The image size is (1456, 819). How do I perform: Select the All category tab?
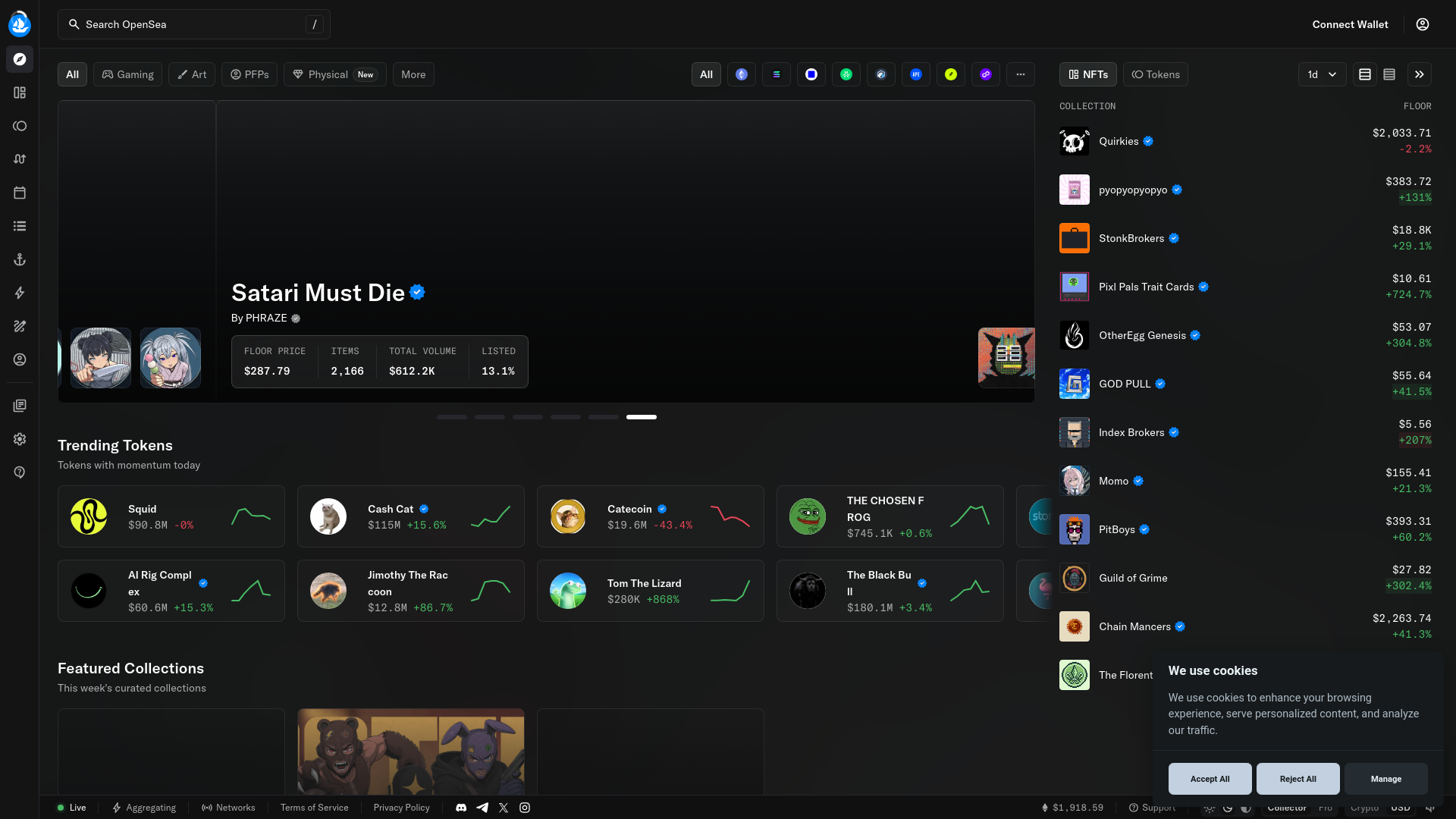point(72,74)
